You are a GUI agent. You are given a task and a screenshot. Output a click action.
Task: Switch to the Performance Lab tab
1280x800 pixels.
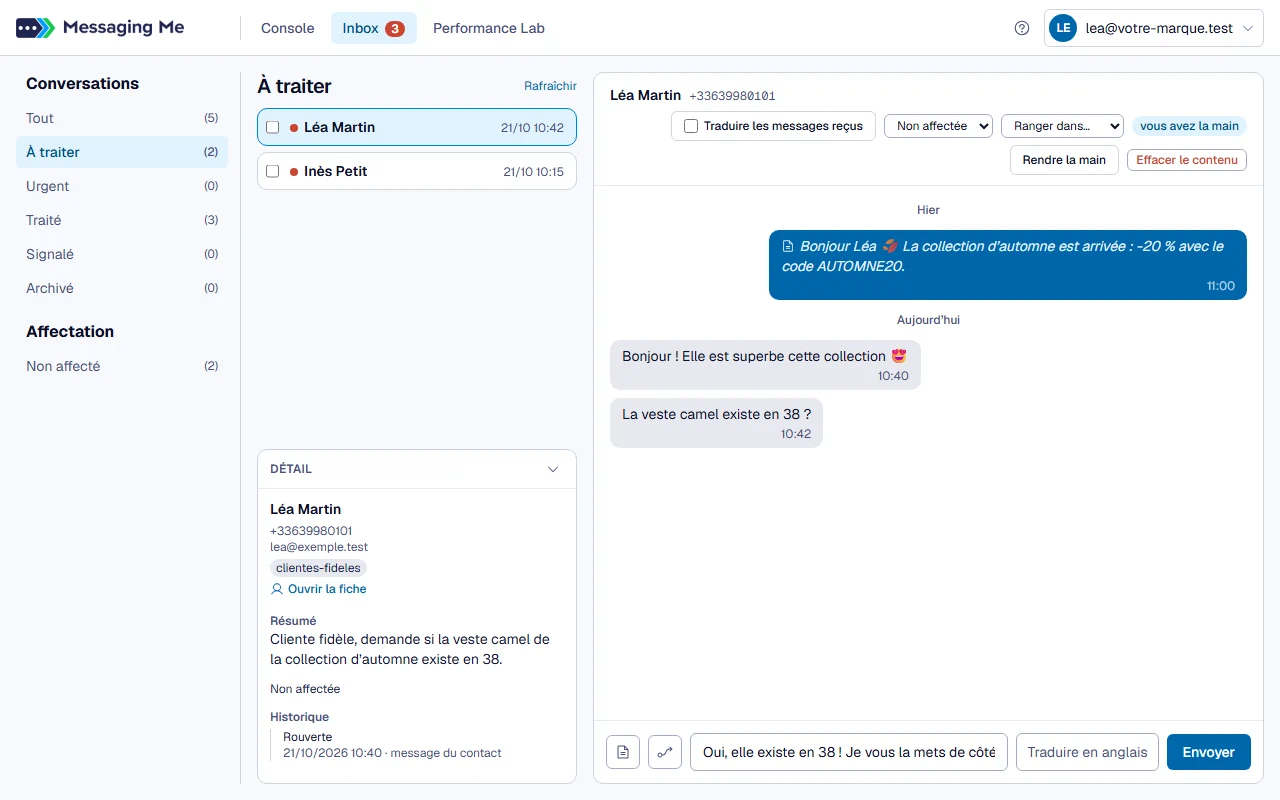click(489, 28)
